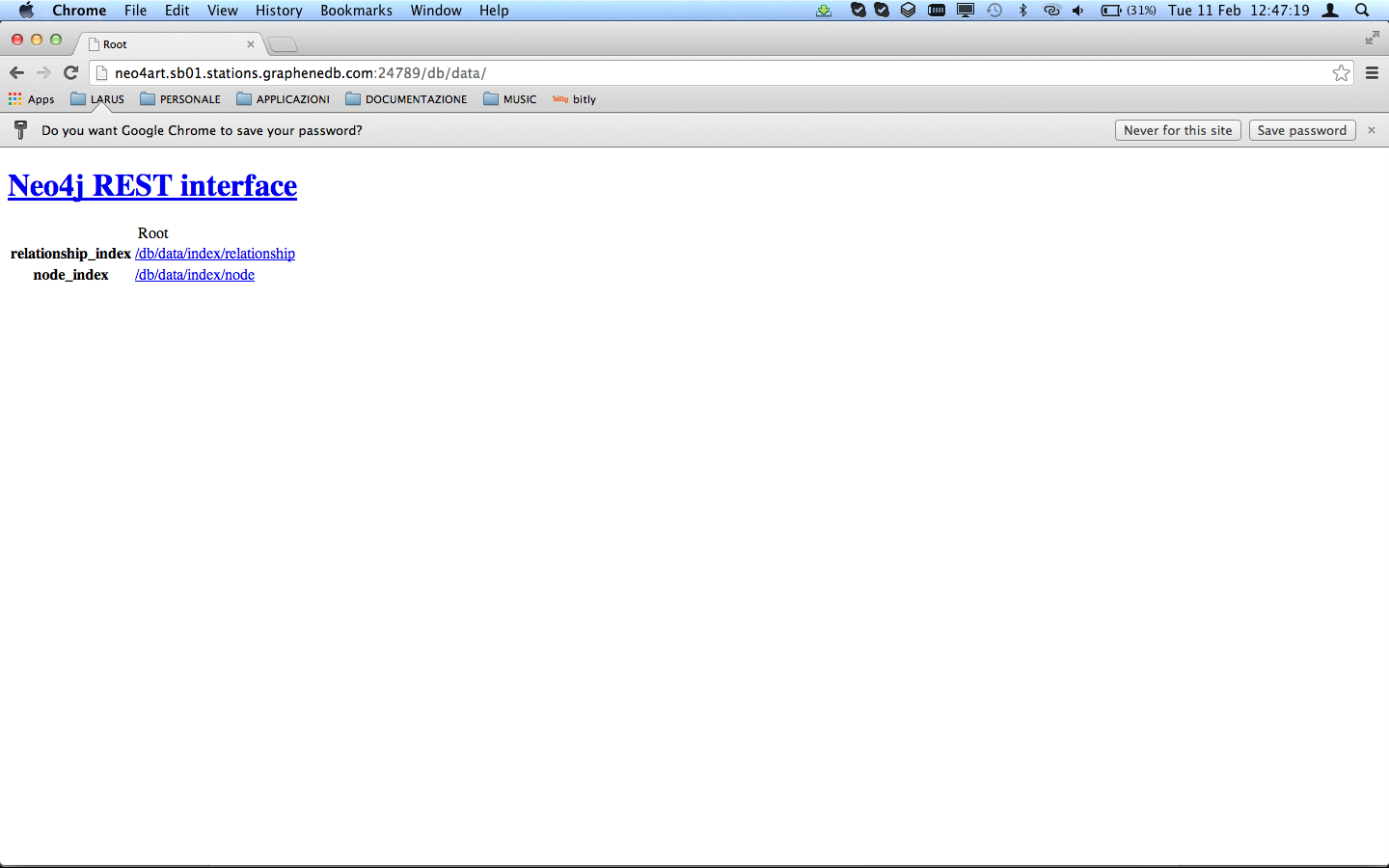Bookmark this page with the star icon
The width and height of the screenshot is (1389, 868).
(1341, 73)
